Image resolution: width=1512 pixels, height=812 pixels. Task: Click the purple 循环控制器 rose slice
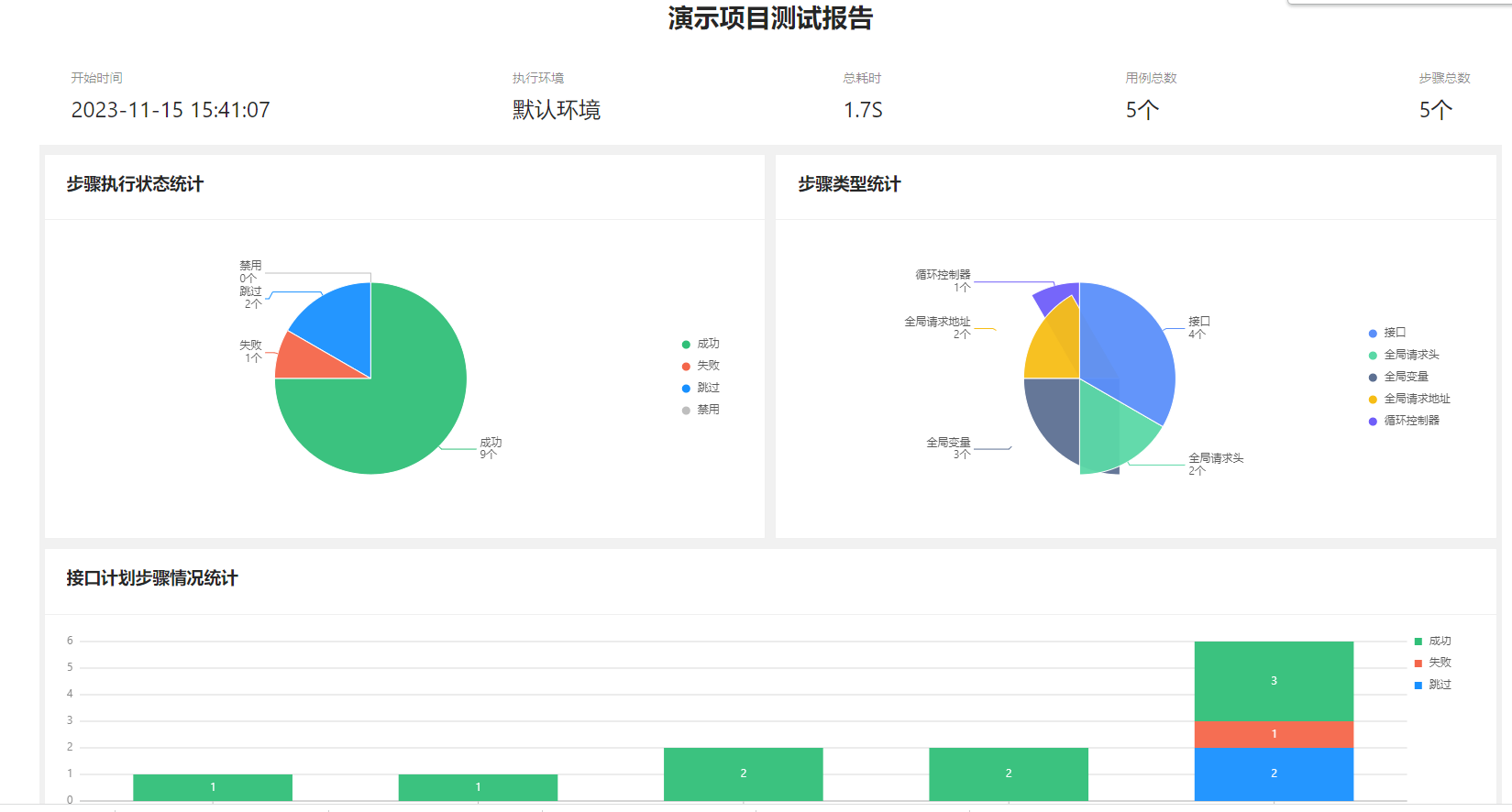point(1056,296)
